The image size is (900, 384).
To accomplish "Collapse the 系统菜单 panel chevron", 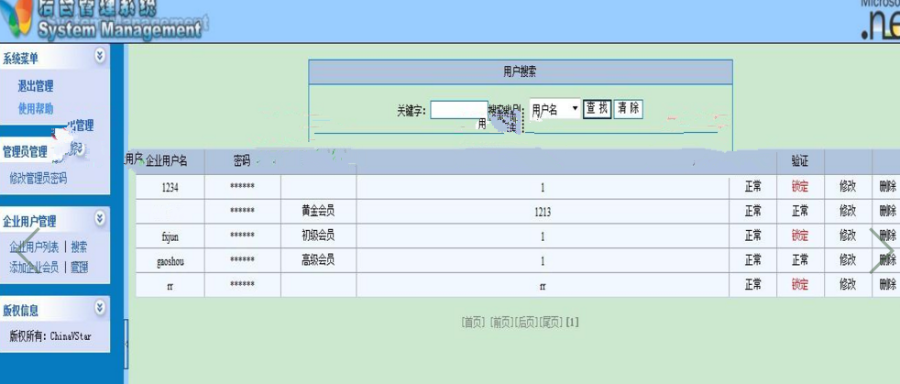I will click(x=100, y=56).
